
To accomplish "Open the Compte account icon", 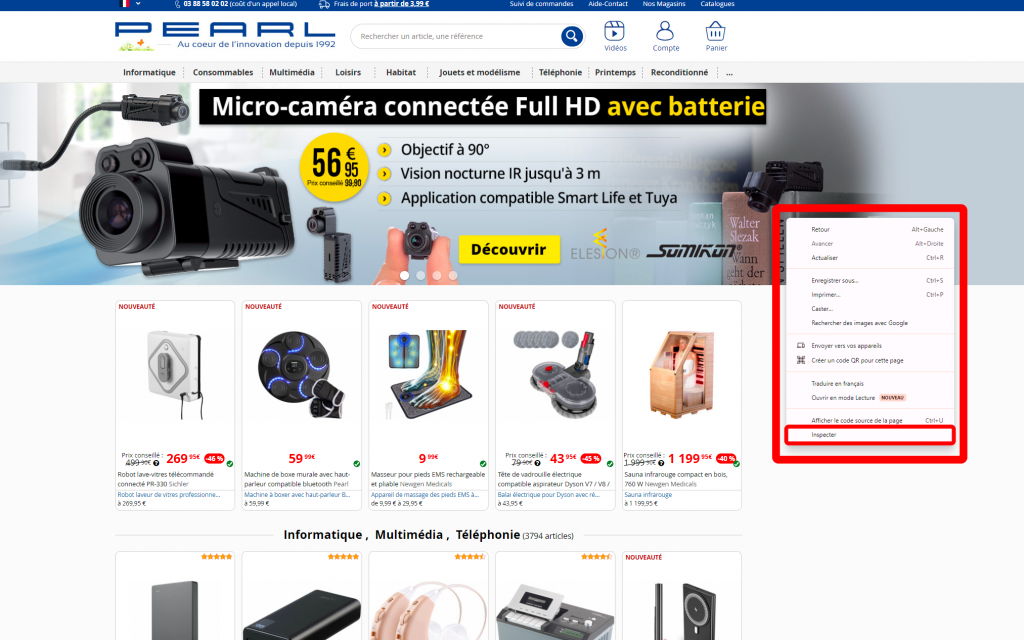I will pyautogui.click(x=665, y=36).
